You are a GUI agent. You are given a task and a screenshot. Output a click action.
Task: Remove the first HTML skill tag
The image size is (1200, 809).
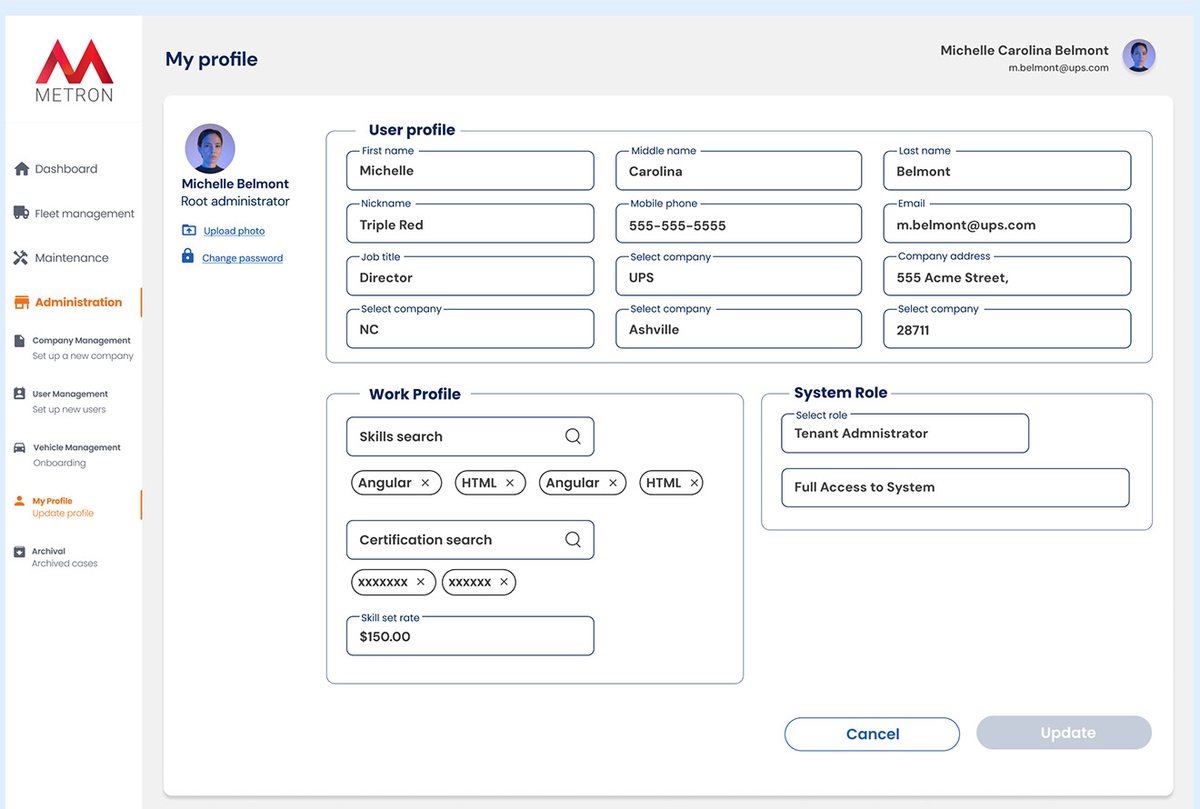click(x=510, y=483)
